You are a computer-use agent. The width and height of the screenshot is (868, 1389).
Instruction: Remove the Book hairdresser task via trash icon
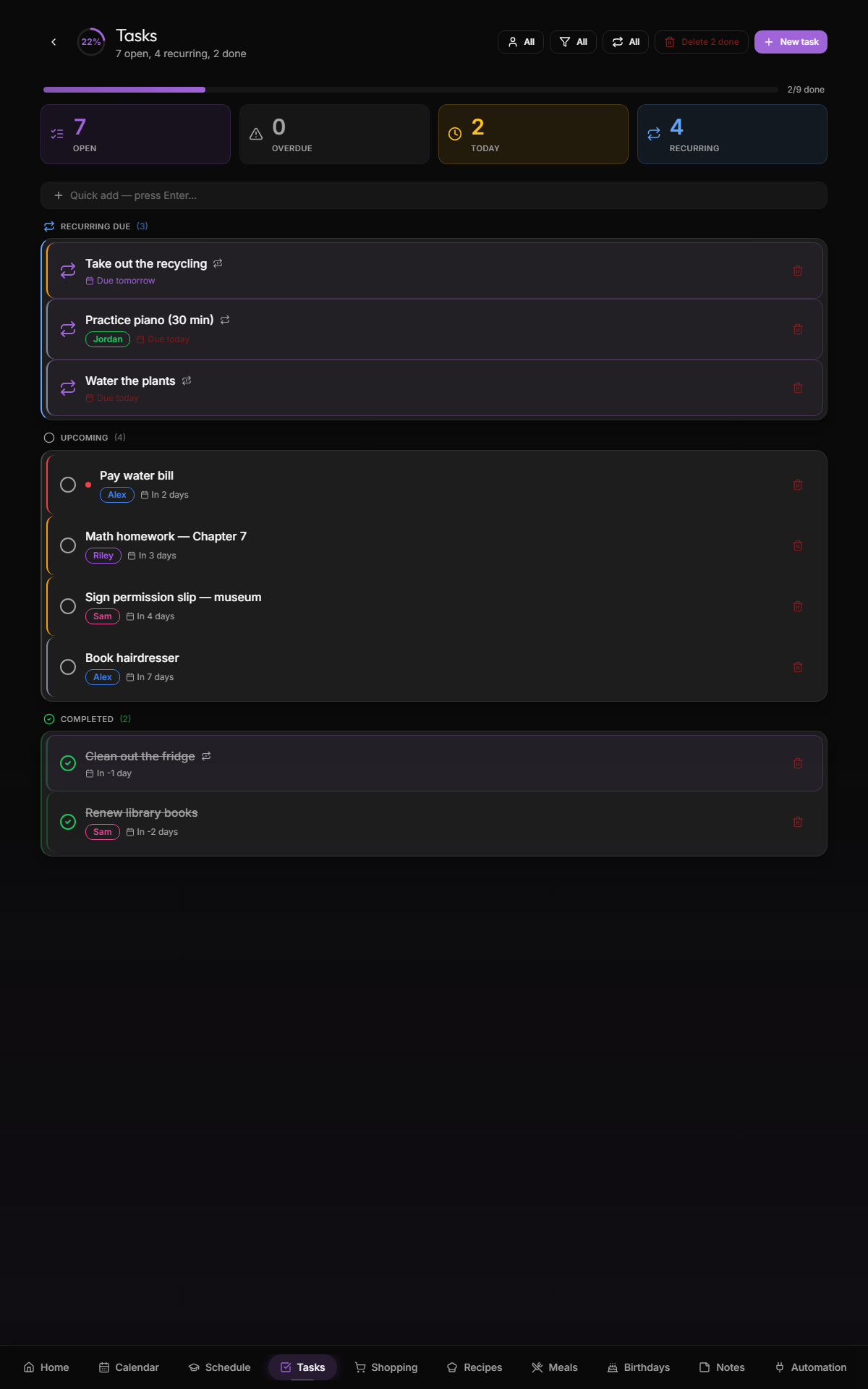coord(797,667)
